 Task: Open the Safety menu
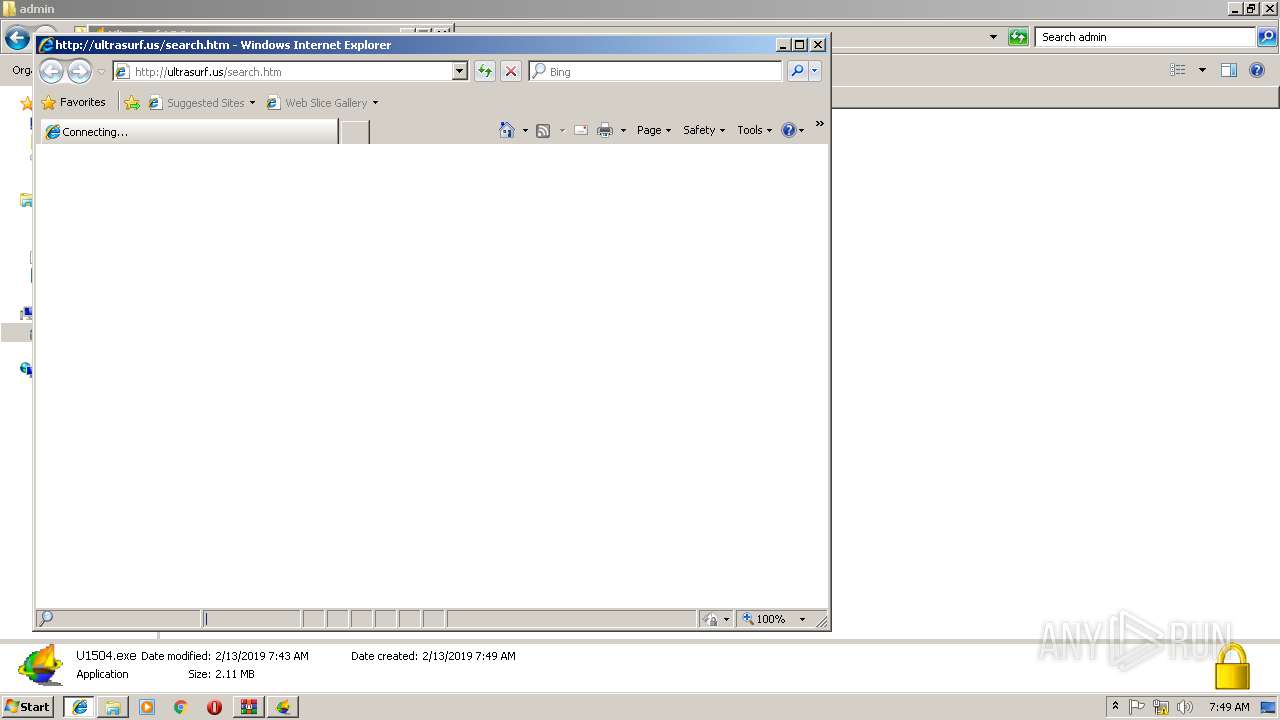(704, 130)
